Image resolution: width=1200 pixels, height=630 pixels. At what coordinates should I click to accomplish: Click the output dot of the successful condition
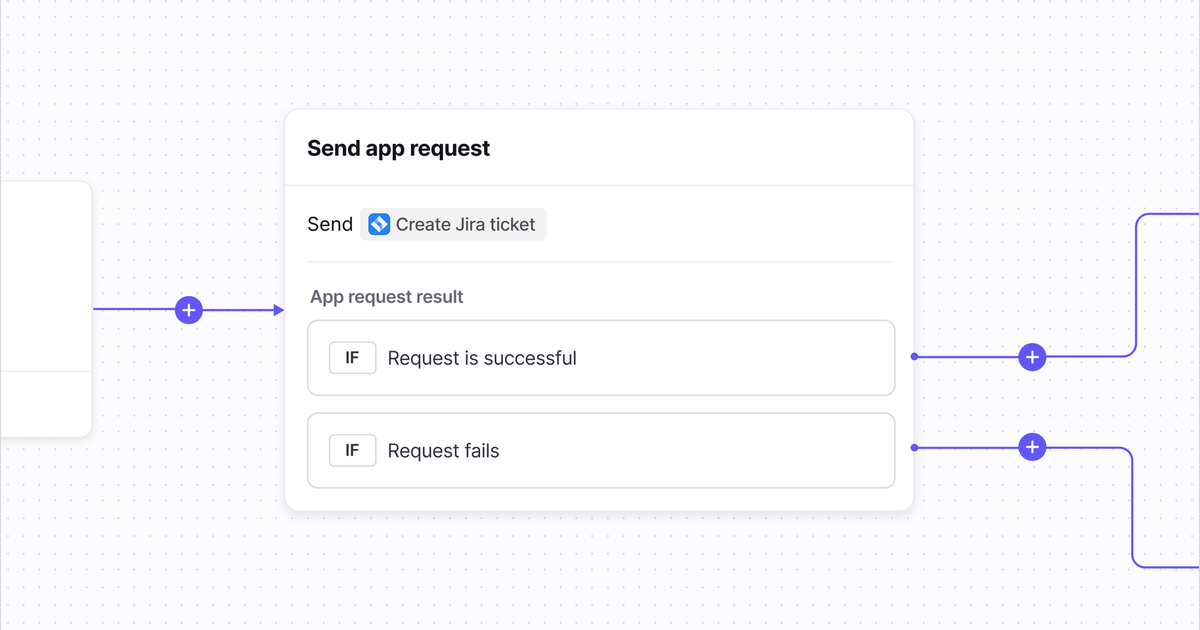click(914, 356)
